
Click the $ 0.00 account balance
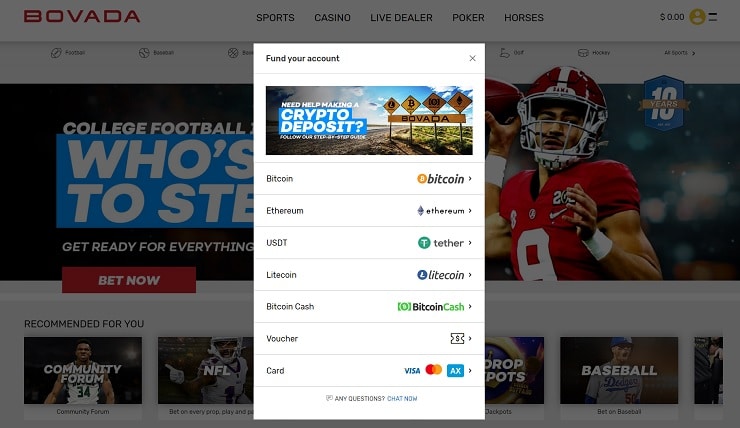click(672, 17)
